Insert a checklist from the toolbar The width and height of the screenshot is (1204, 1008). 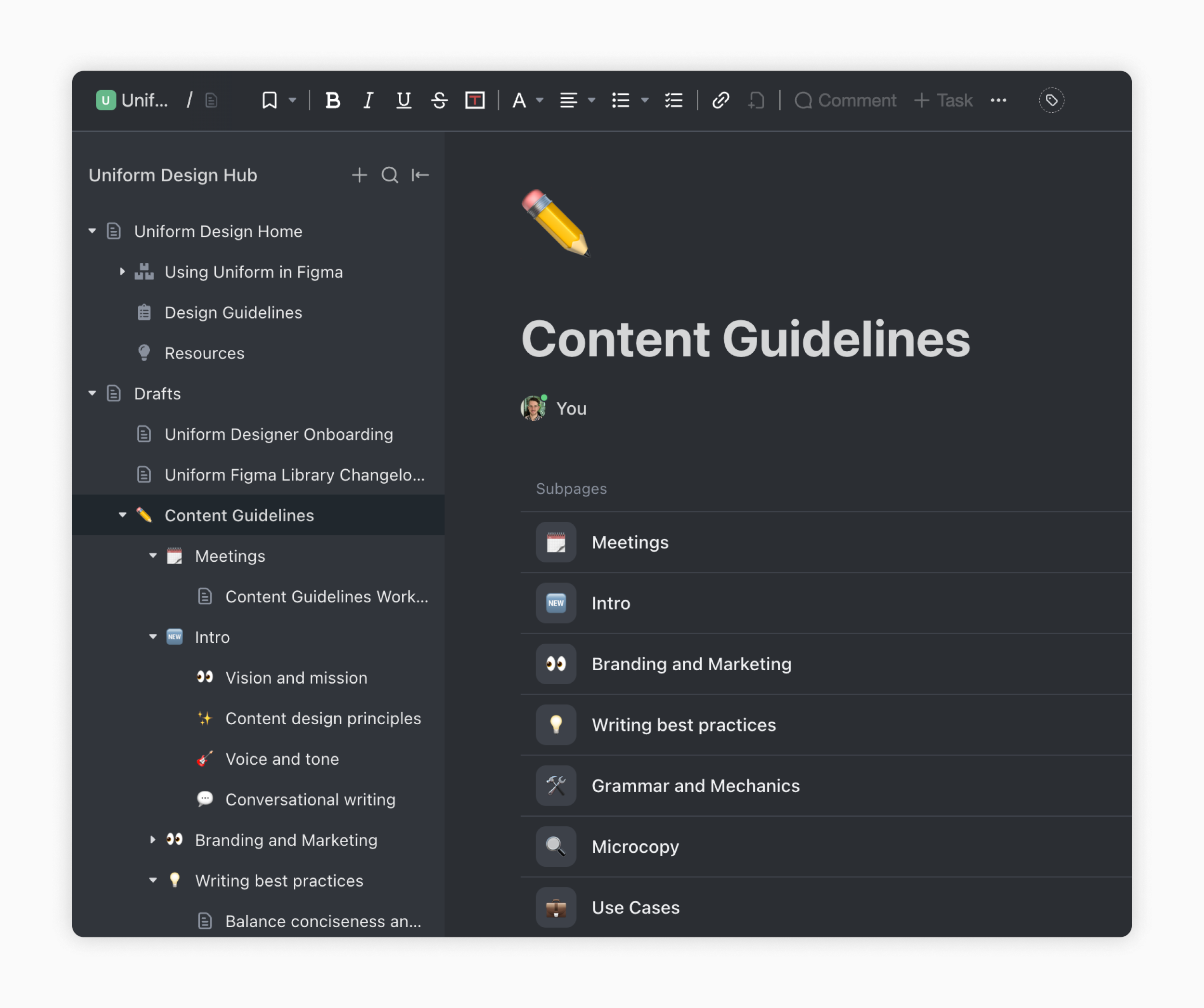point(674,100)
